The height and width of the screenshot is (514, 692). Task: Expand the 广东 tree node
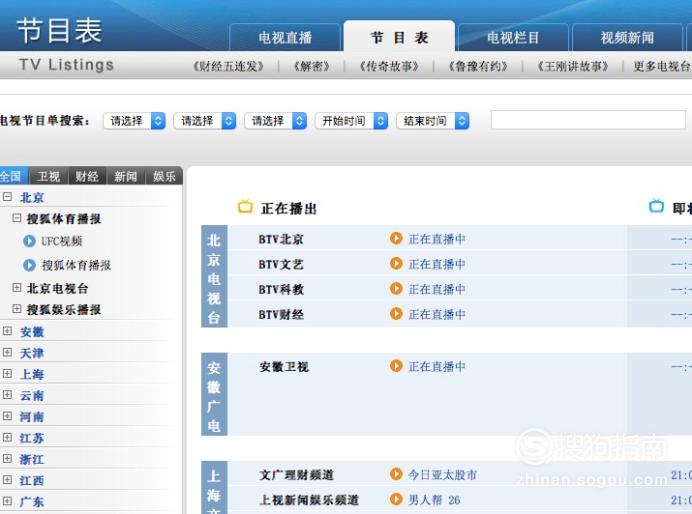click(x=8, y=501)
